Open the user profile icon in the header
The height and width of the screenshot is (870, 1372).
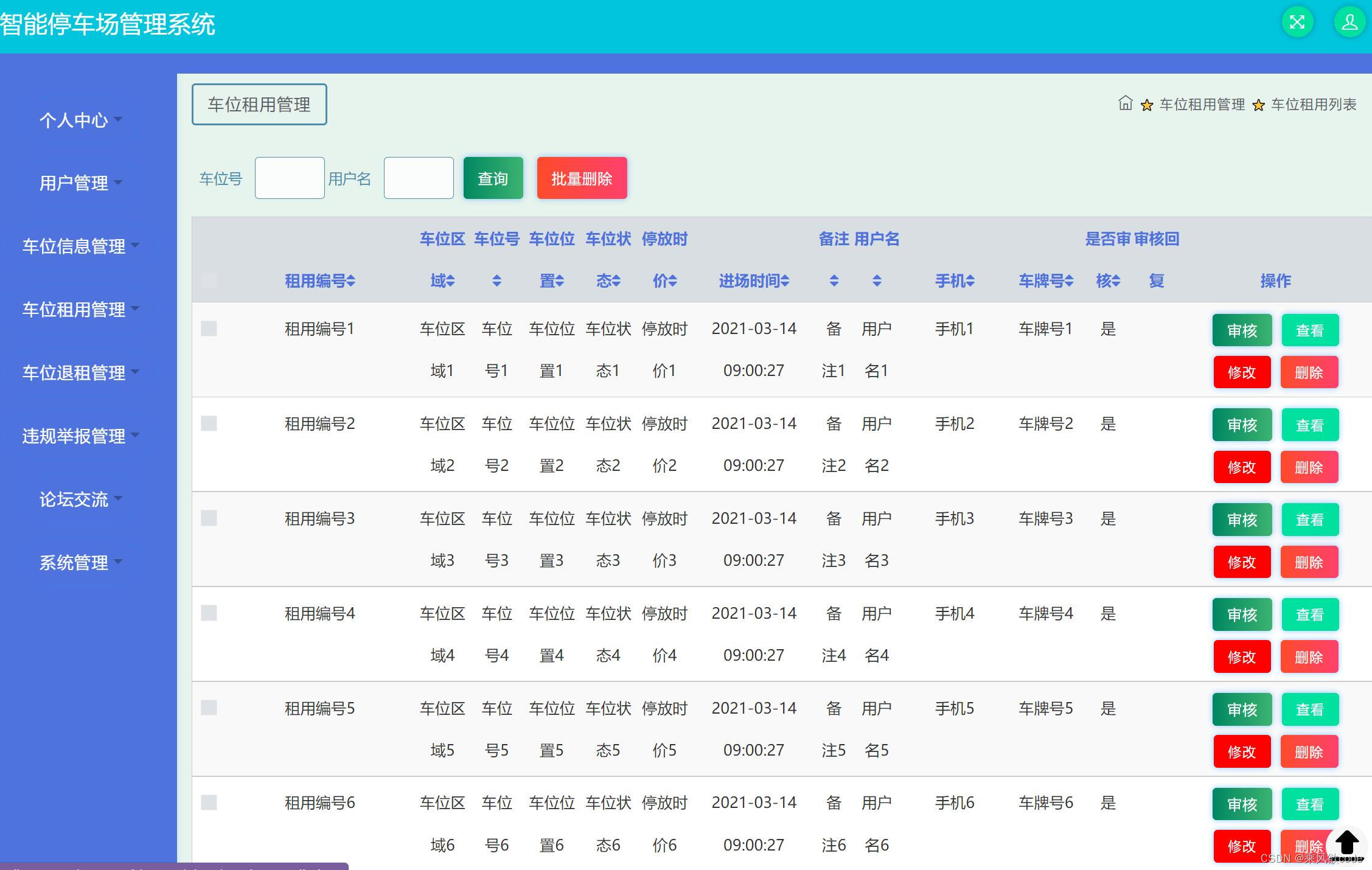click(x=1348, y=22)
